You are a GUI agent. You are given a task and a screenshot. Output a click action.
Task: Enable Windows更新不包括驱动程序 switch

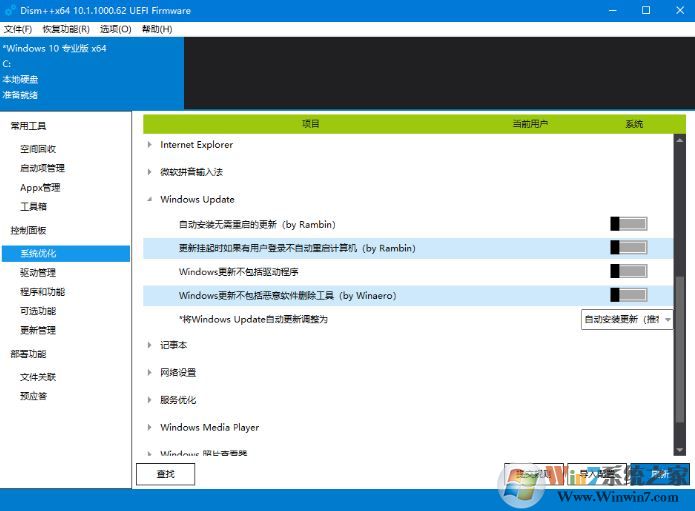(x=628, y=271)
